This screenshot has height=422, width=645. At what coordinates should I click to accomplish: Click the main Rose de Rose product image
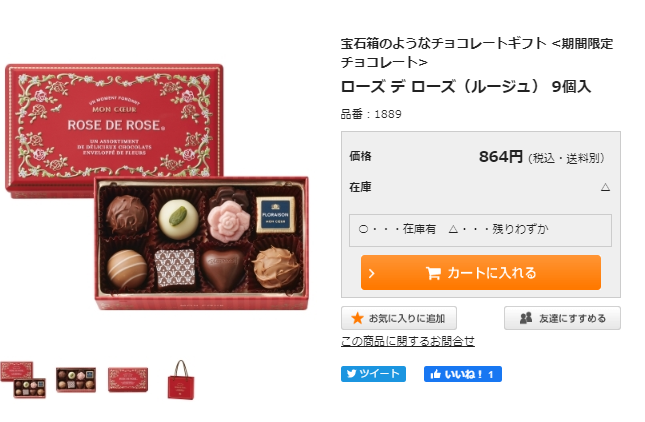(x=157, y=187)
